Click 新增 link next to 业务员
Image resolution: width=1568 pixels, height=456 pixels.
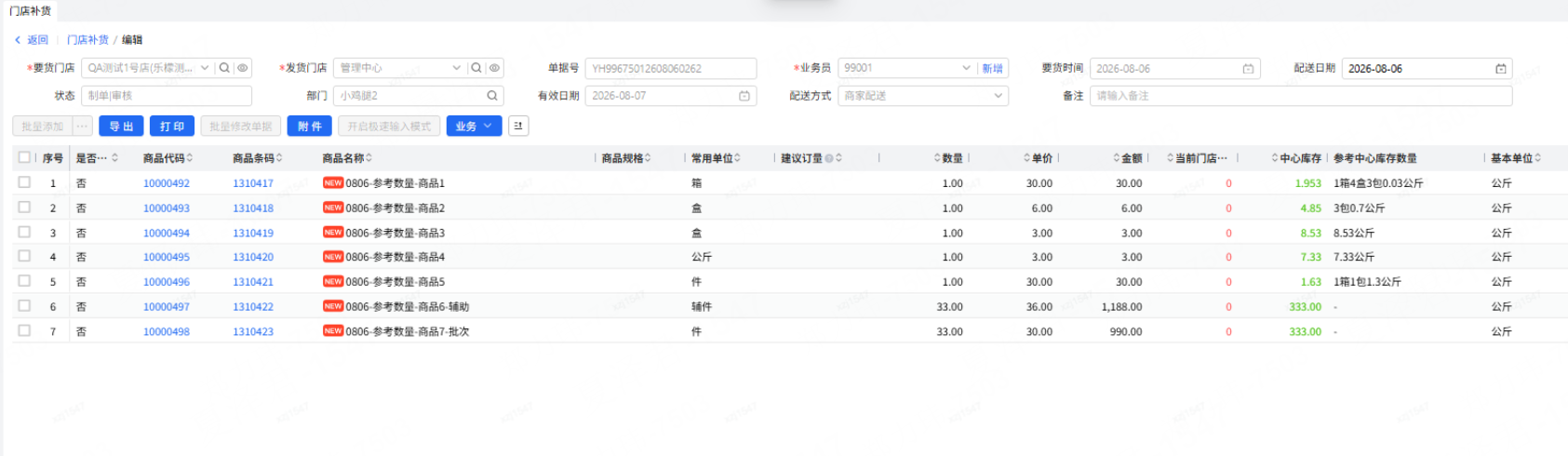coord(993,69)
